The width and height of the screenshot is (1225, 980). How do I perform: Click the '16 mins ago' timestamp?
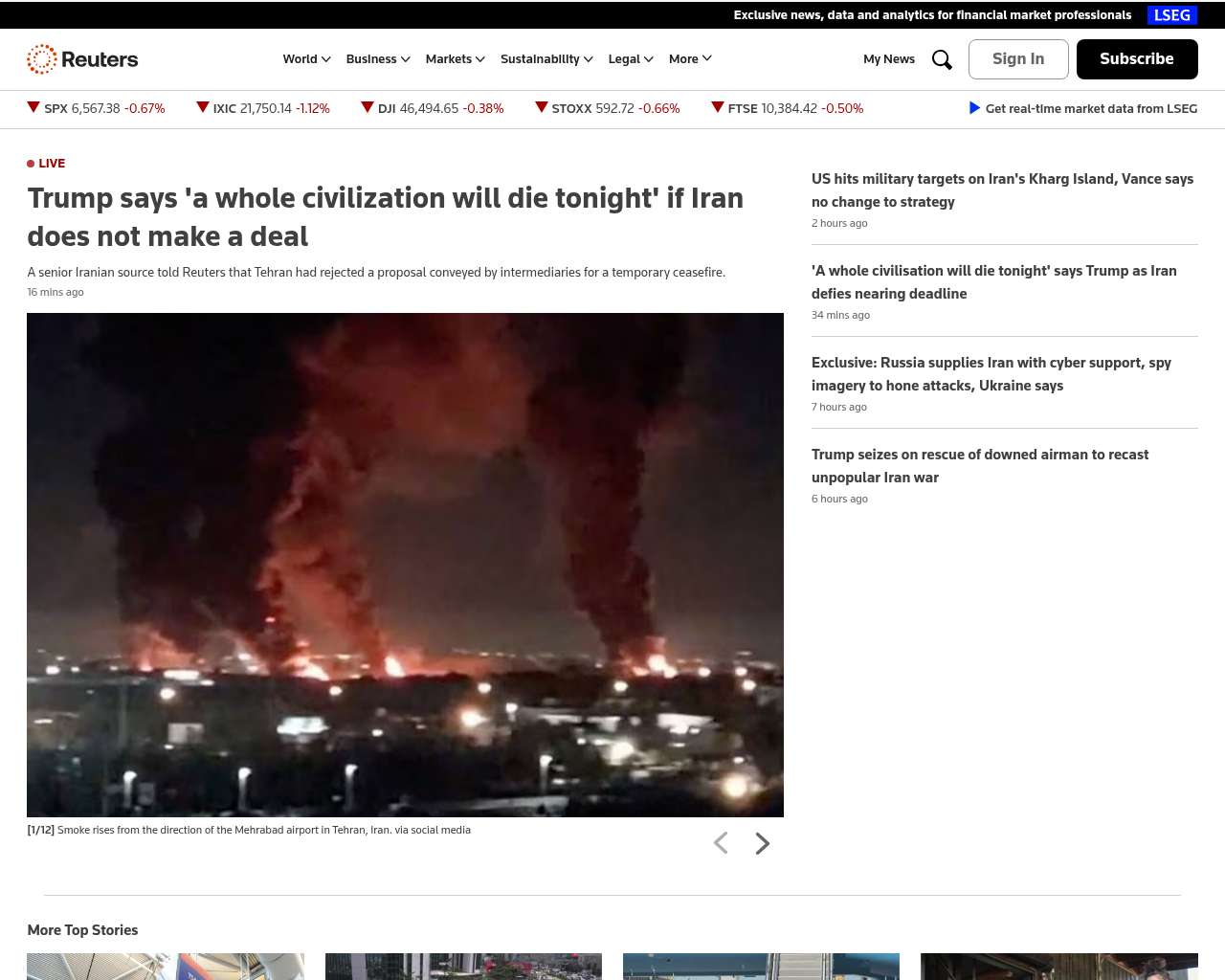pyautogui.click(x=56, y=293)
